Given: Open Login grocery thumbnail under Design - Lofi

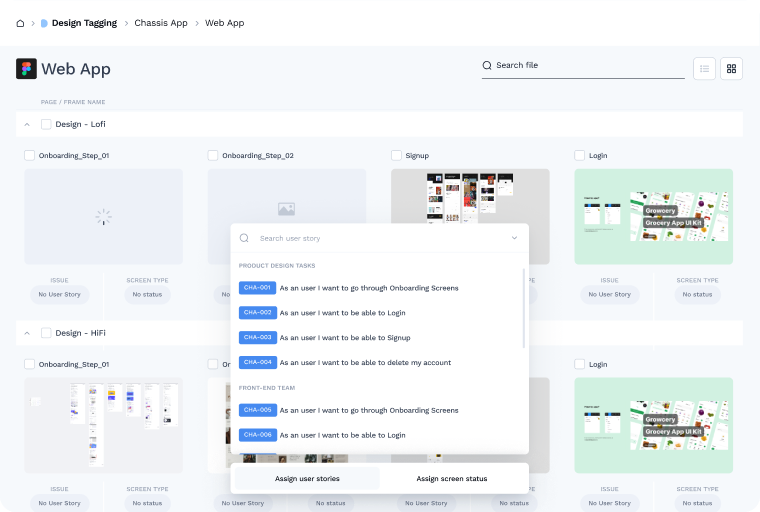Looking at the screenshot, I should [x=653, y=216].
